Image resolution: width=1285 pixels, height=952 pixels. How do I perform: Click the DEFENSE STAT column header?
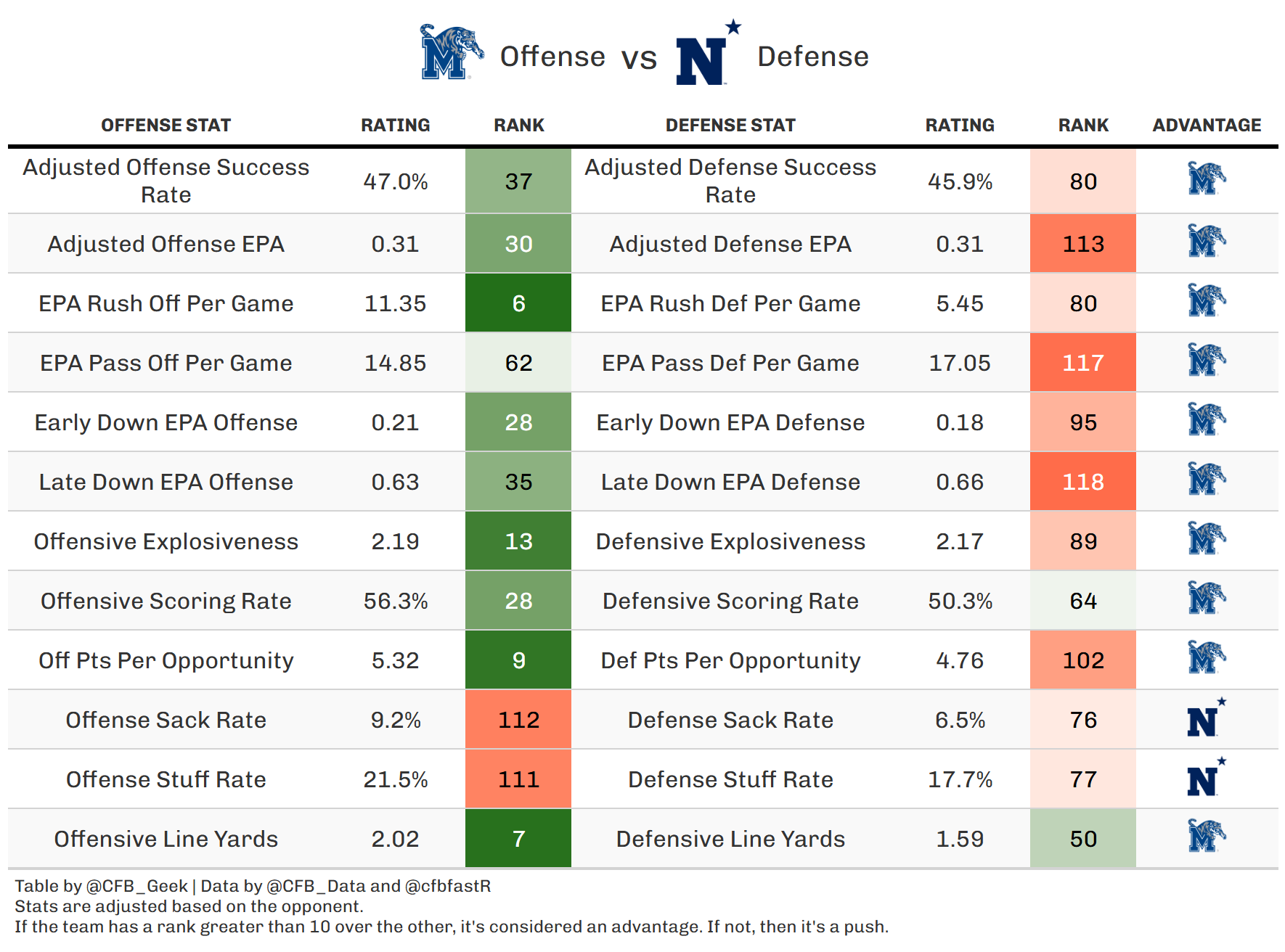click(x=730, y=126)
